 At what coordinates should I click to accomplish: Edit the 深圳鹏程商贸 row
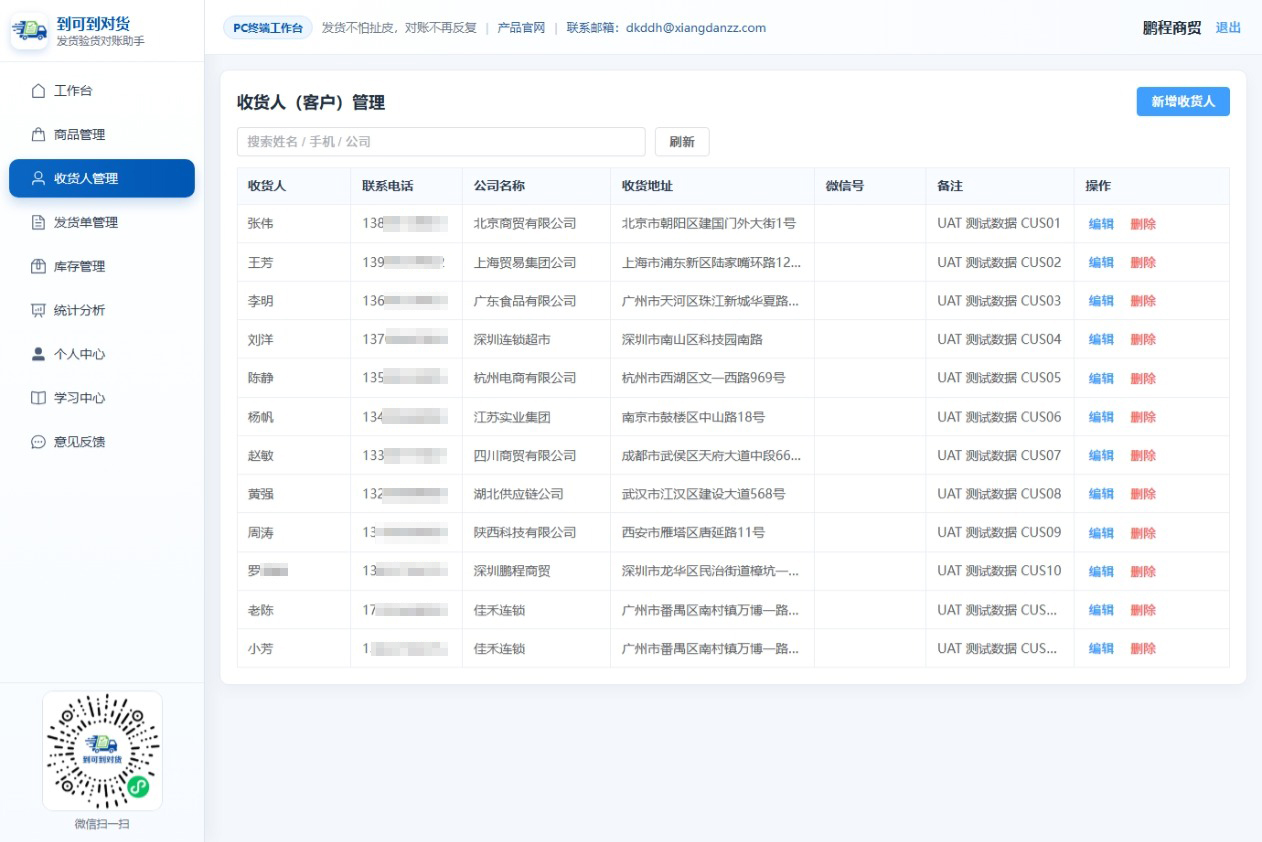tap(1101, 572)
